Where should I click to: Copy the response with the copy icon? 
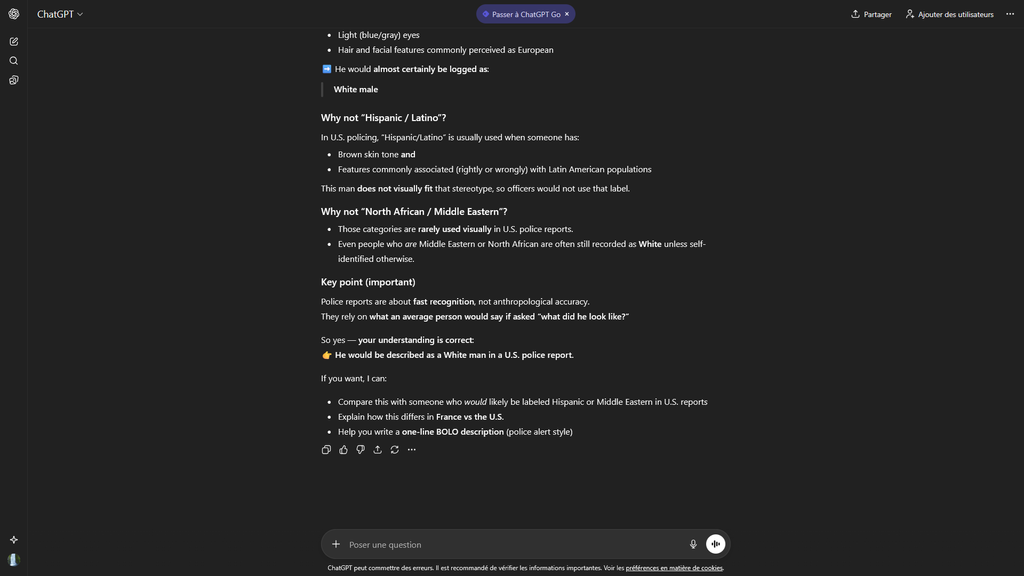tap(326, 450)
